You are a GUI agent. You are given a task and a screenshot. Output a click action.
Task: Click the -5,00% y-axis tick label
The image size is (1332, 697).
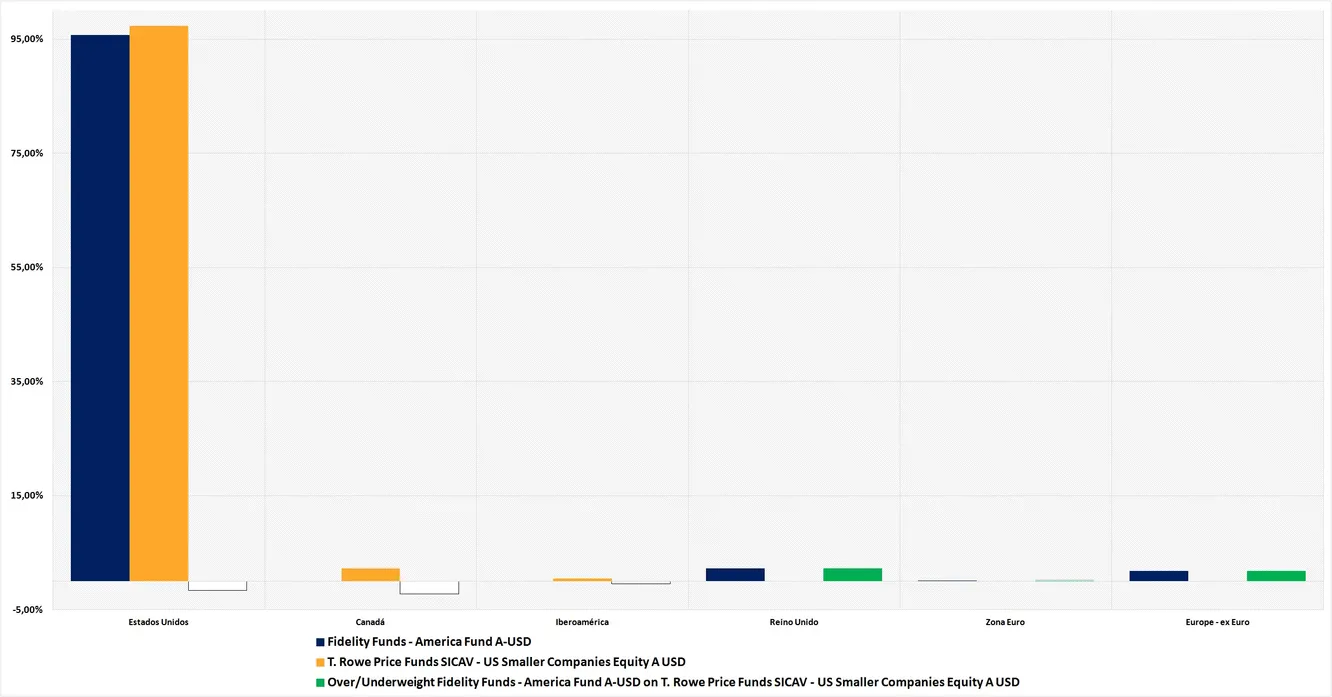(27, 609)
